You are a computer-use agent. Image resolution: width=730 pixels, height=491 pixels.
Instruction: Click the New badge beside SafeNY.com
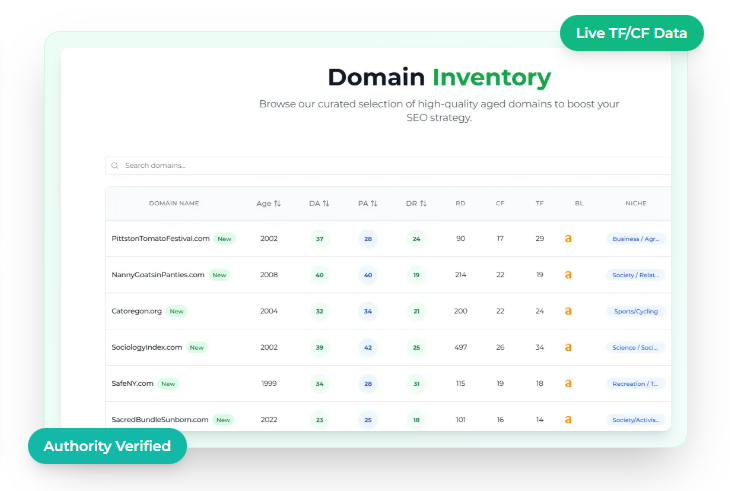(x=169, y=383)
